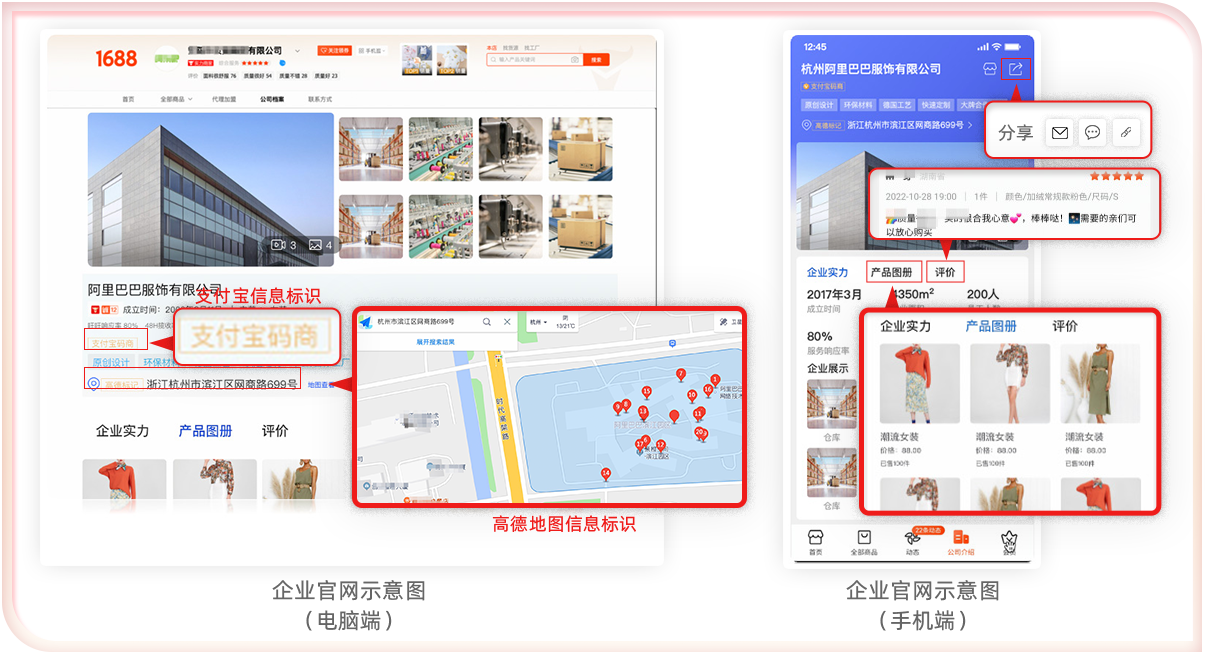Select 产品图册 tab on desktop page

tap(205, 431)
